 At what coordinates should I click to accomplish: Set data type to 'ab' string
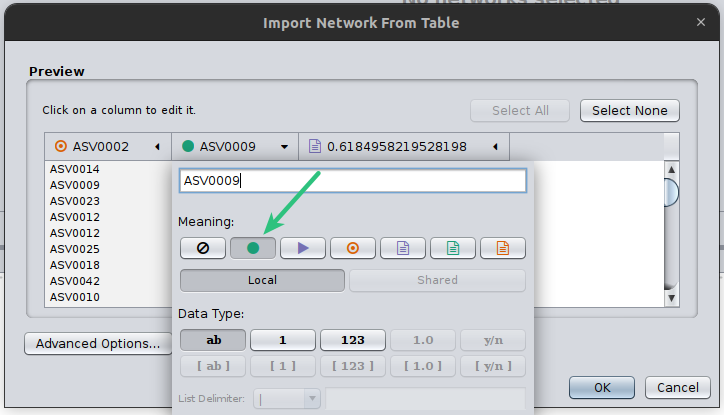click(213, 340)
